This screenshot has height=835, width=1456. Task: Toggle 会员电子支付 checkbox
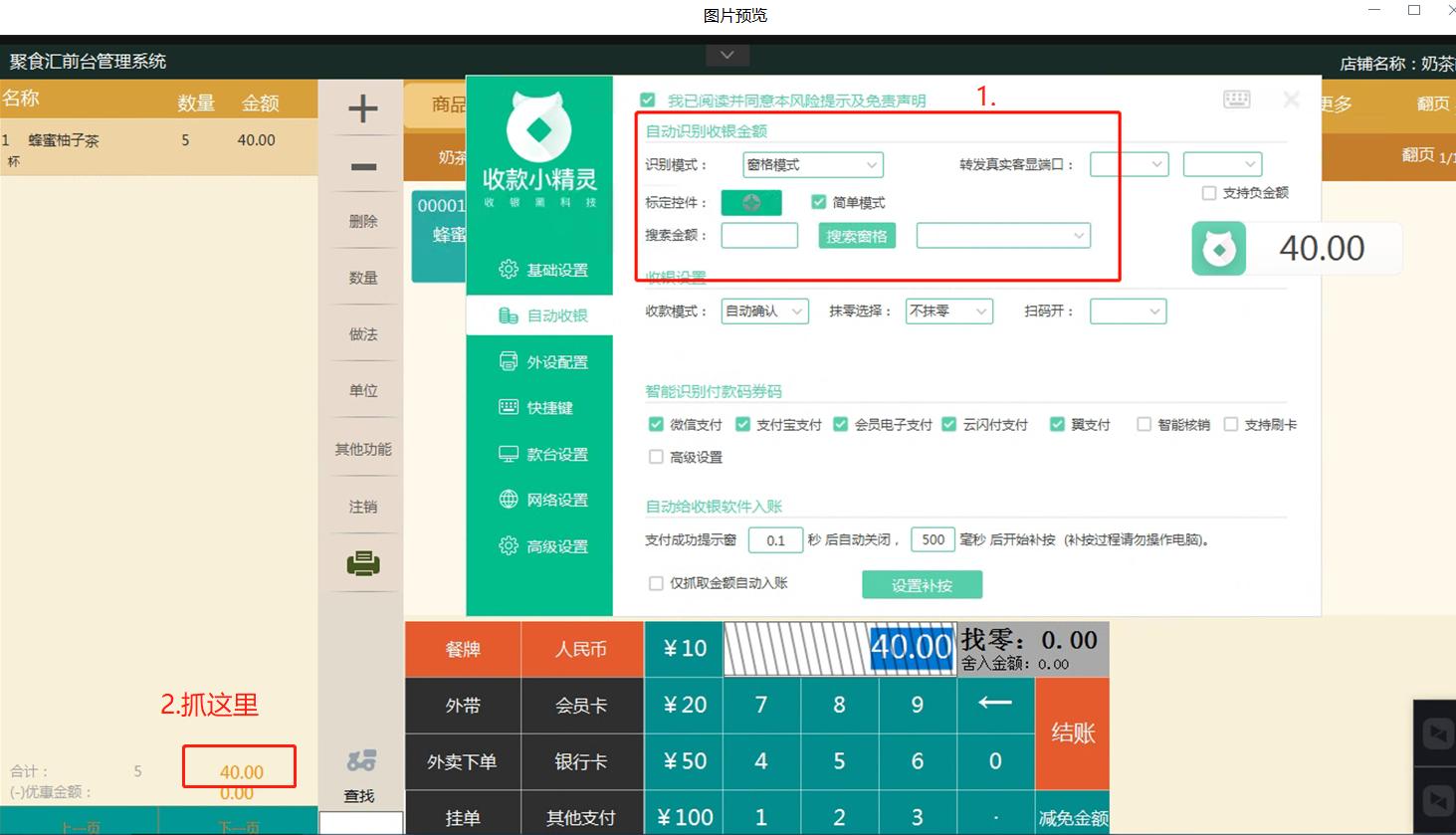[x=841, y=424]
